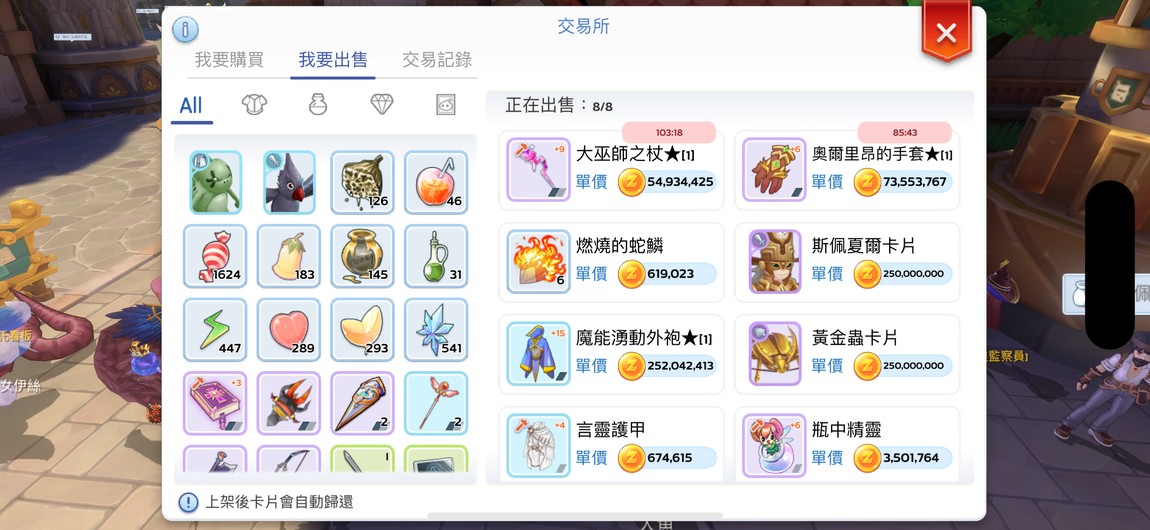The image size is (1150, 530).
Task: Select the diamond material filter icon
Action: point(381,105)
